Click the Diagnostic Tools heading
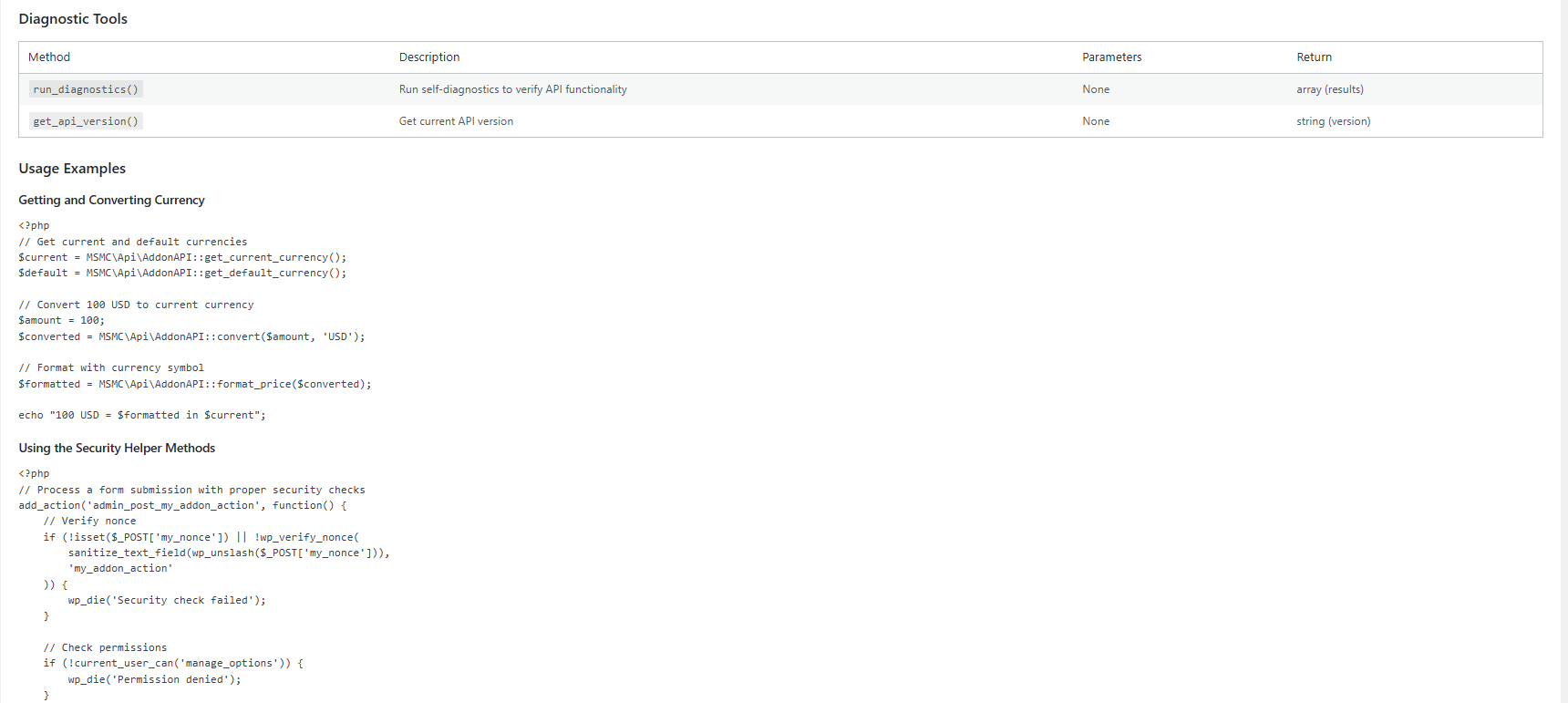This screenshot has height=703, width=1568. click(73, 19)
